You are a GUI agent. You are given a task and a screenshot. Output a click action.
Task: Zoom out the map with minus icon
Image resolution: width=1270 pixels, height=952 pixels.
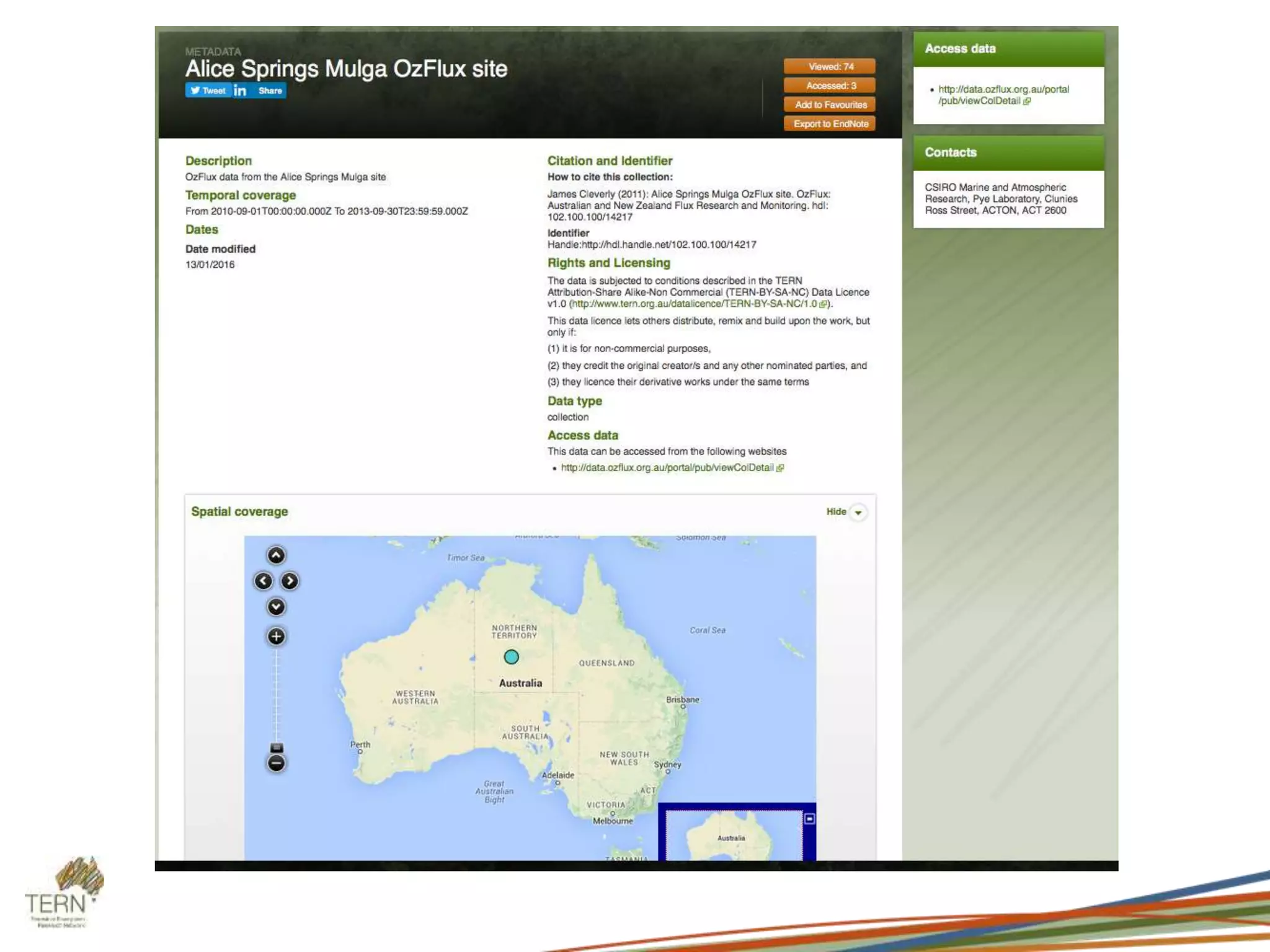coord(276,763)
